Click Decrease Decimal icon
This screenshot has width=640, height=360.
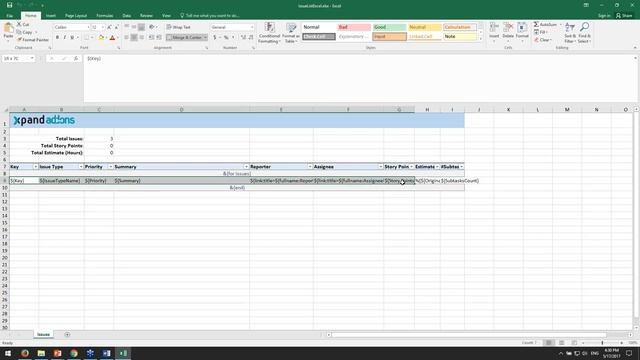coord(251,38)
